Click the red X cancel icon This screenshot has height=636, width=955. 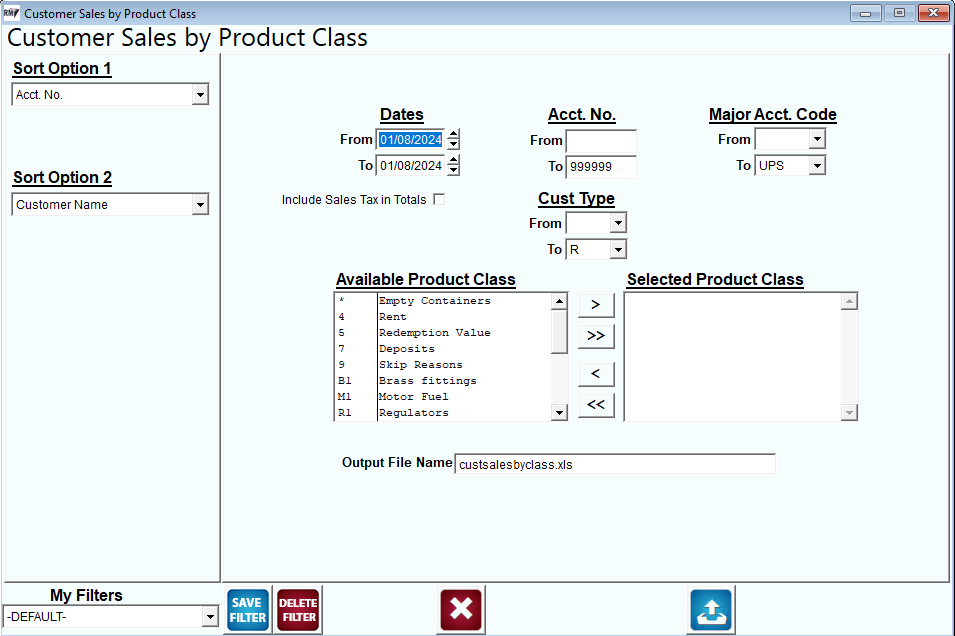pyautogui.click(x=460, y=609)
